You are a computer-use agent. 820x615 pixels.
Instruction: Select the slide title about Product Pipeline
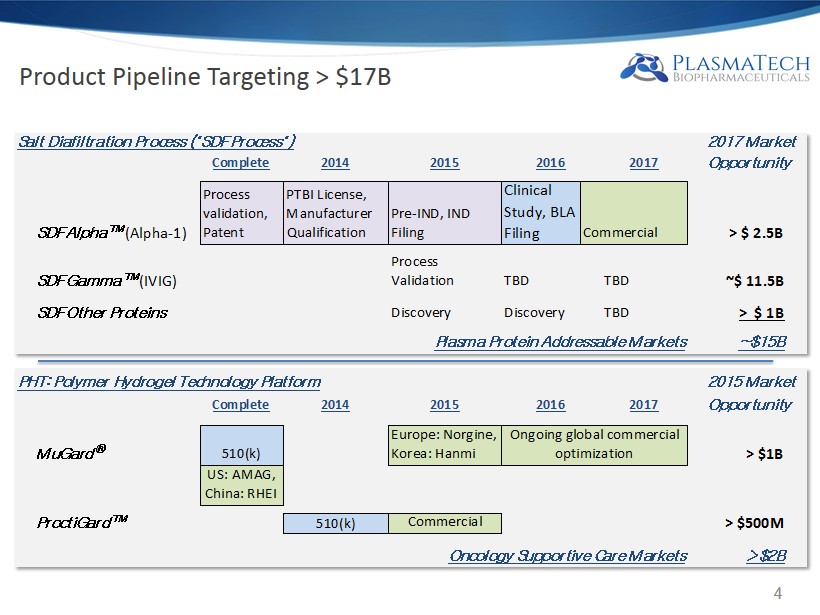205,77
